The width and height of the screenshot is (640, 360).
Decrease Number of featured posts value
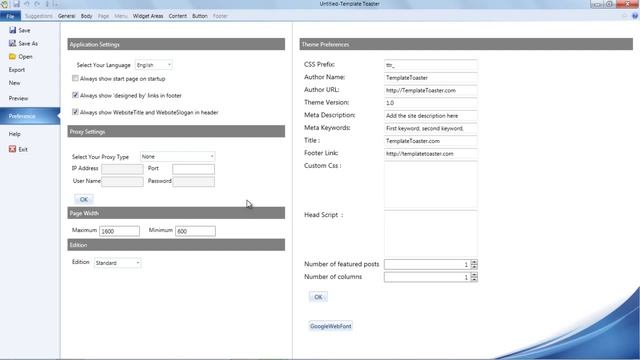[474, 267]
